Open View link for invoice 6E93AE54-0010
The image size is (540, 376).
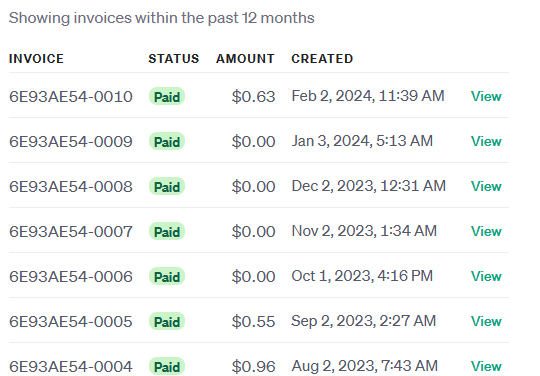(486, 96)
